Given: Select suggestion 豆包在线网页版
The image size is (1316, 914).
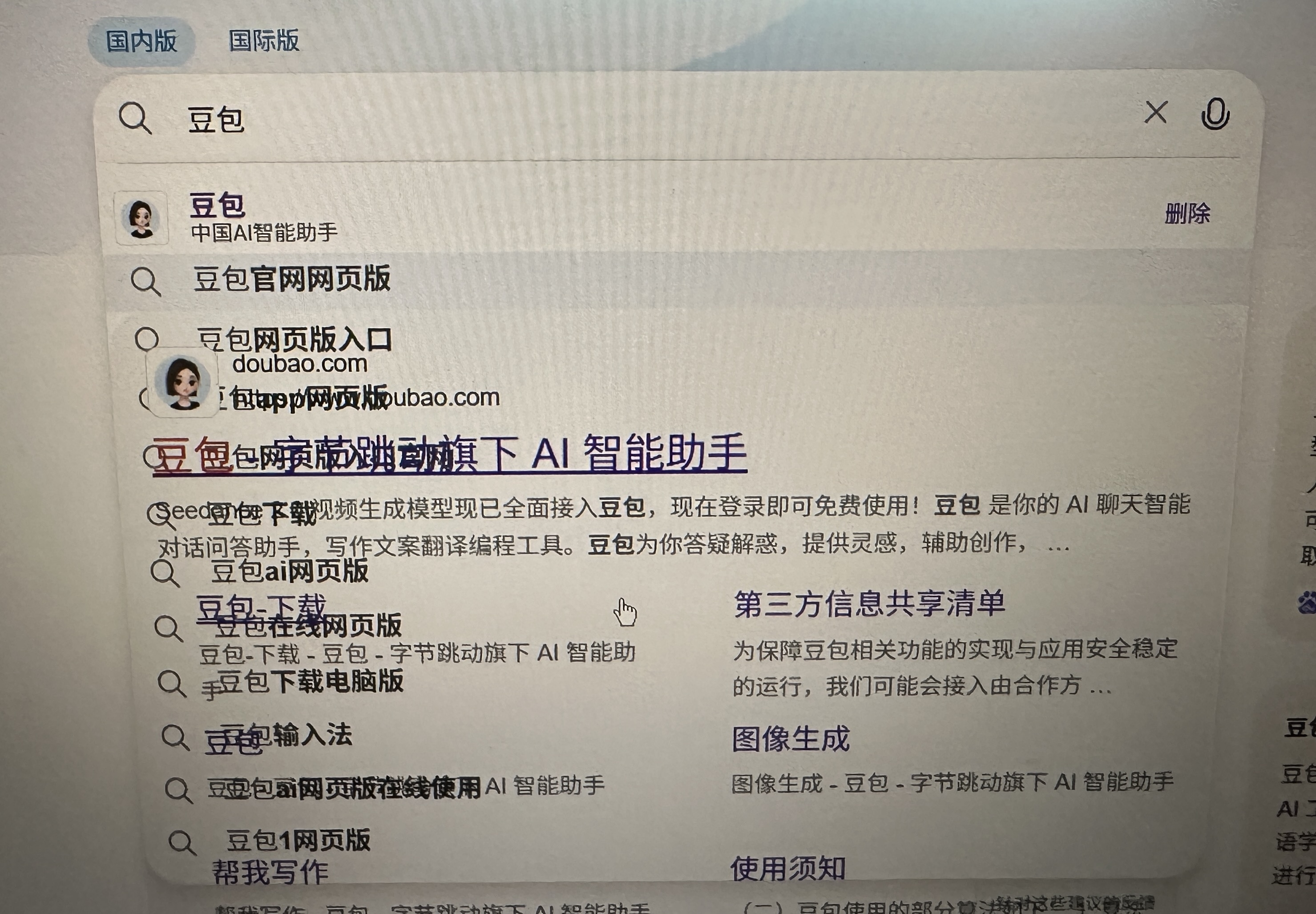Looking at the screenshot, I should click(308, 626).
